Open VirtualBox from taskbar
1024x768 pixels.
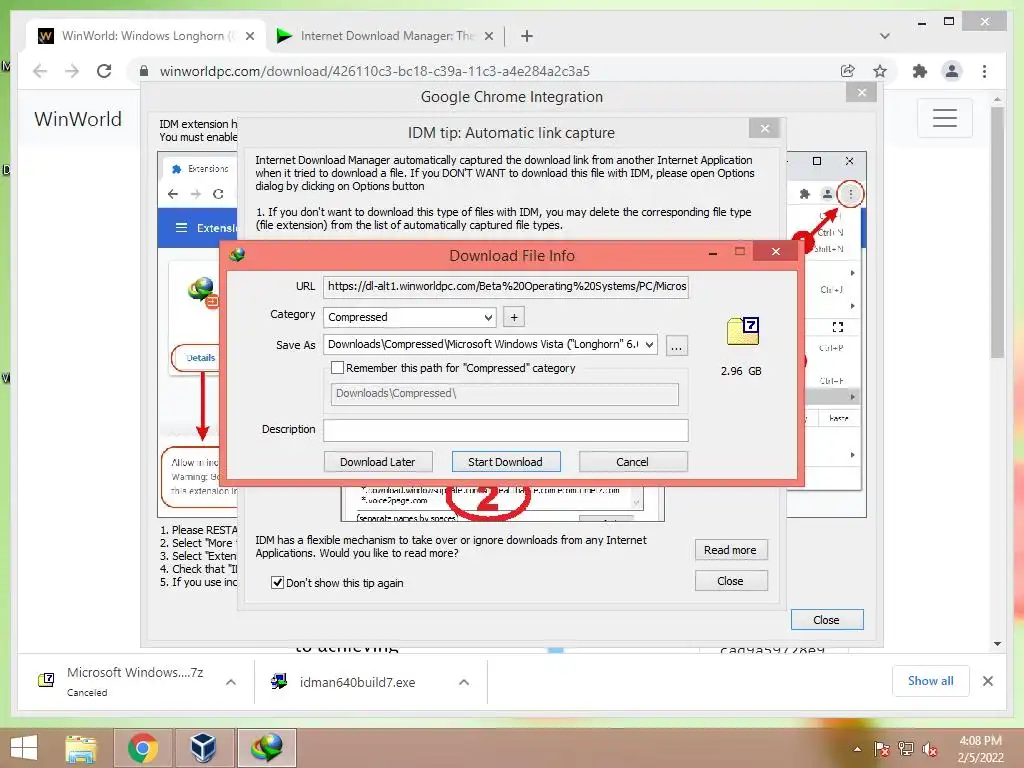pos(203,748)
